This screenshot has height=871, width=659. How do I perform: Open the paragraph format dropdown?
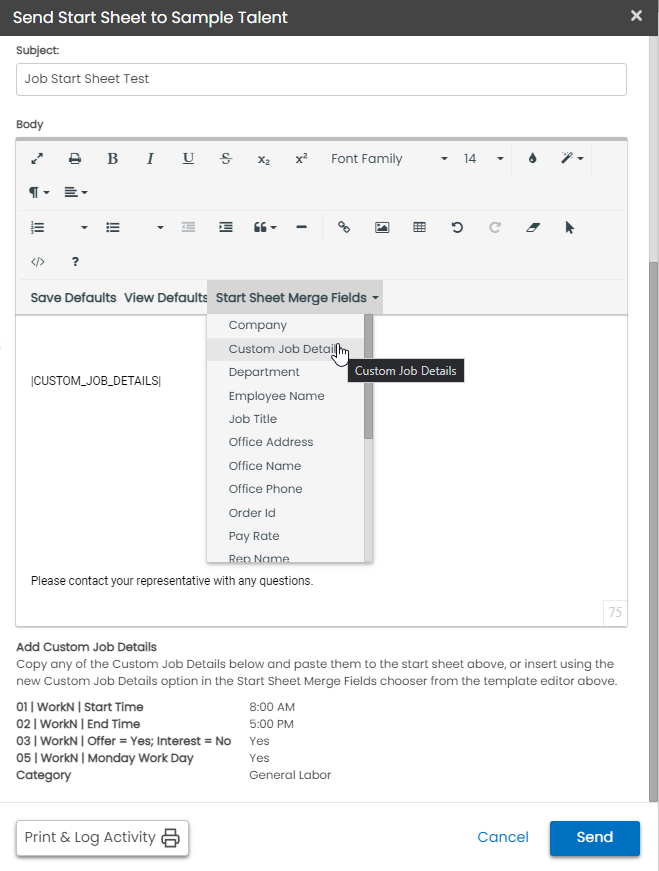click(39, 193)
